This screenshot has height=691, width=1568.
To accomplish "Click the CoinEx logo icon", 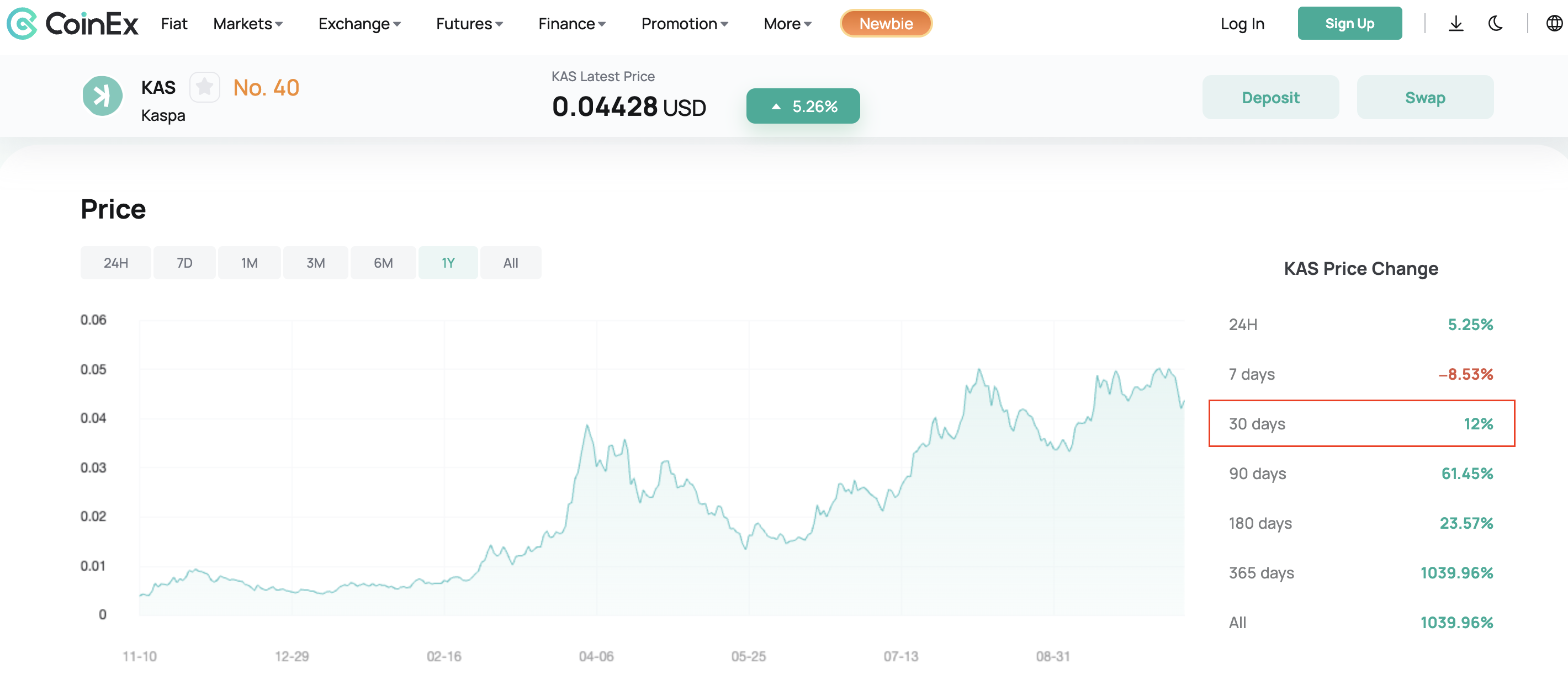I will (22, 24).
